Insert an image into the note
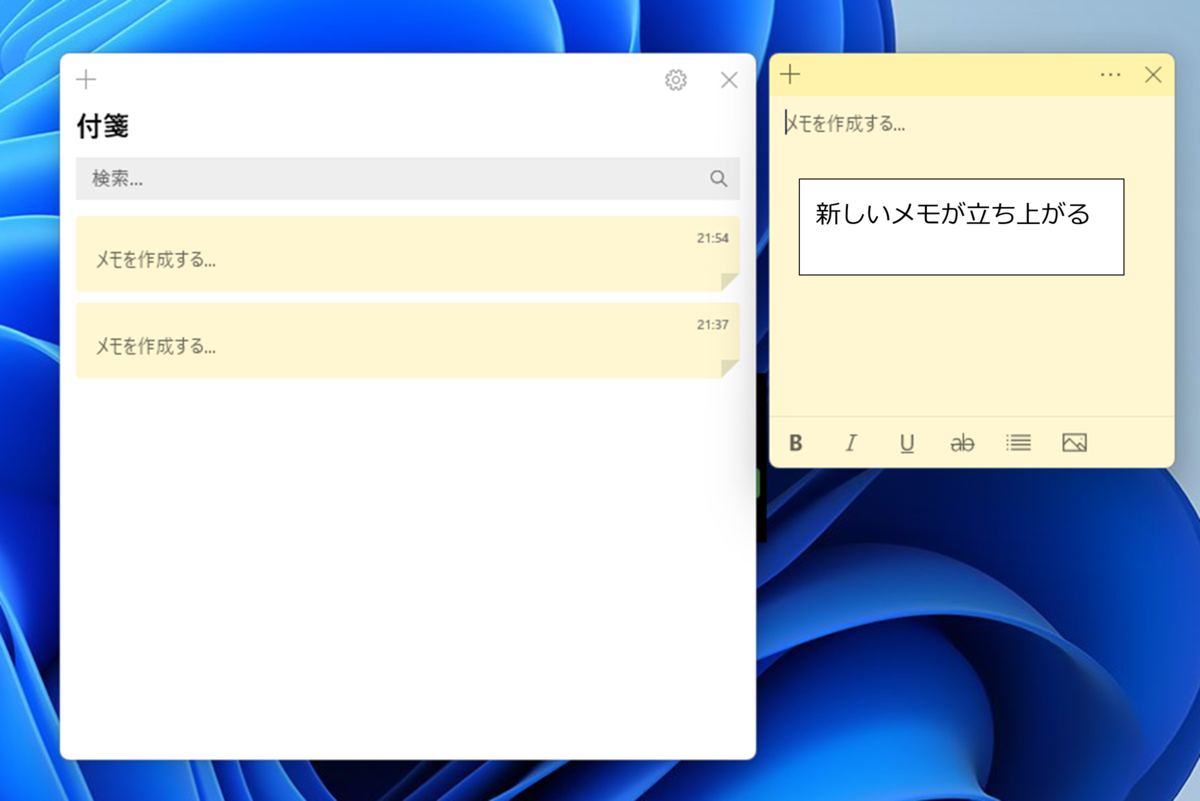 1074,442
